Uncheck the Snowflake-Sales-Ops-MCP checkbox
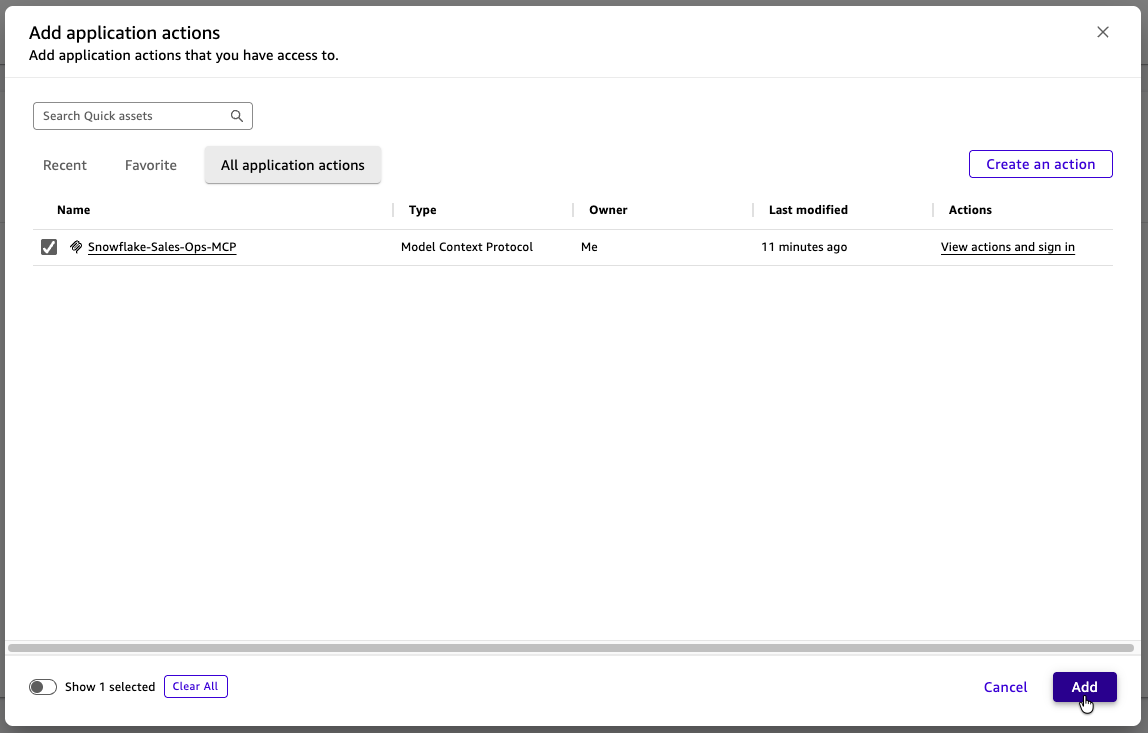The height and width of the screenshot is (733, 1148). pyautogui.click(x=49, y=247)
